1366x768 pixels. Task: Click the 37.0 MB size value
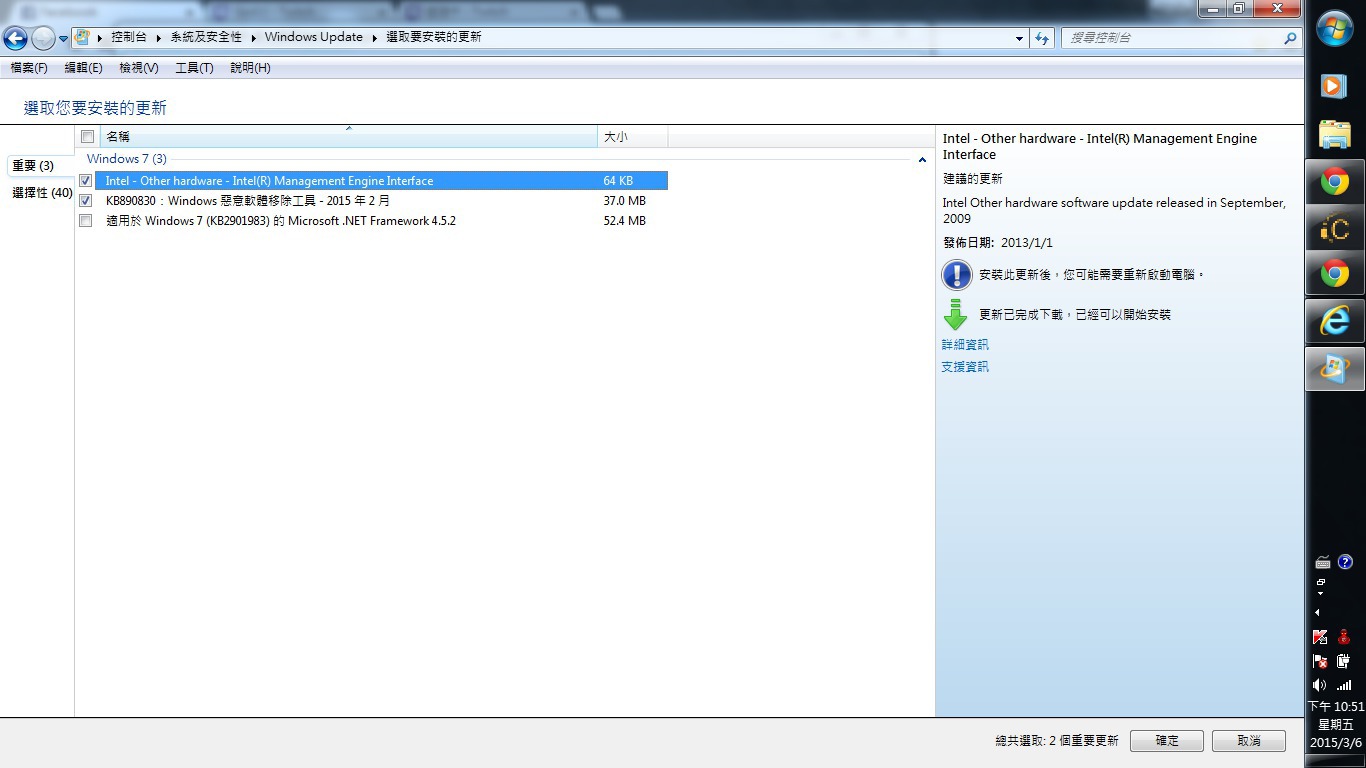625,201
